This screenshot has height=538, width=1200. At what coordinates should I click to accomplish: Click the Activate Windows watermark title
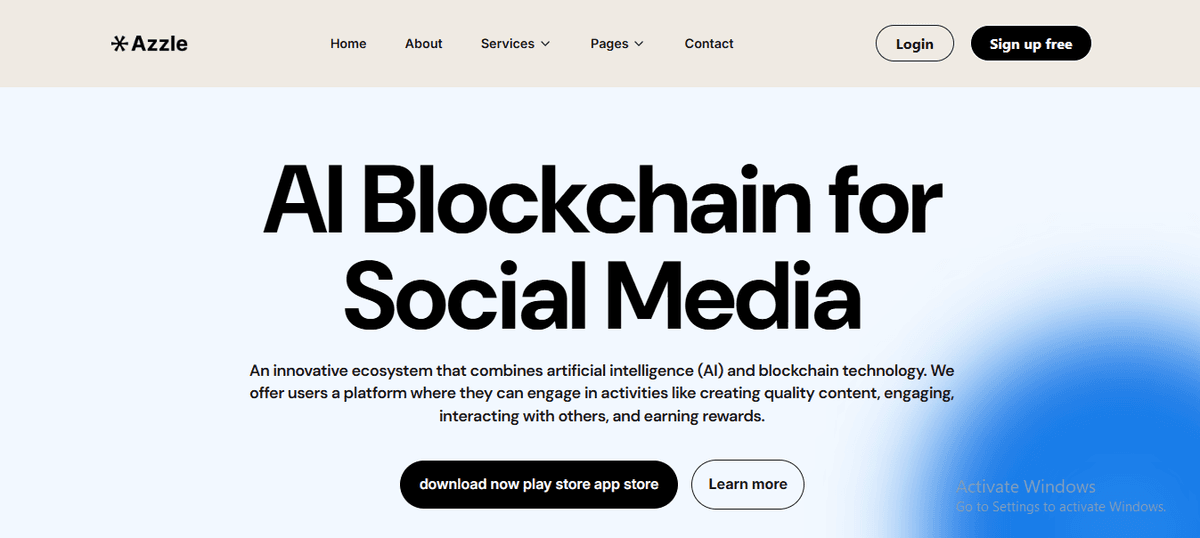coord(1025,487)
